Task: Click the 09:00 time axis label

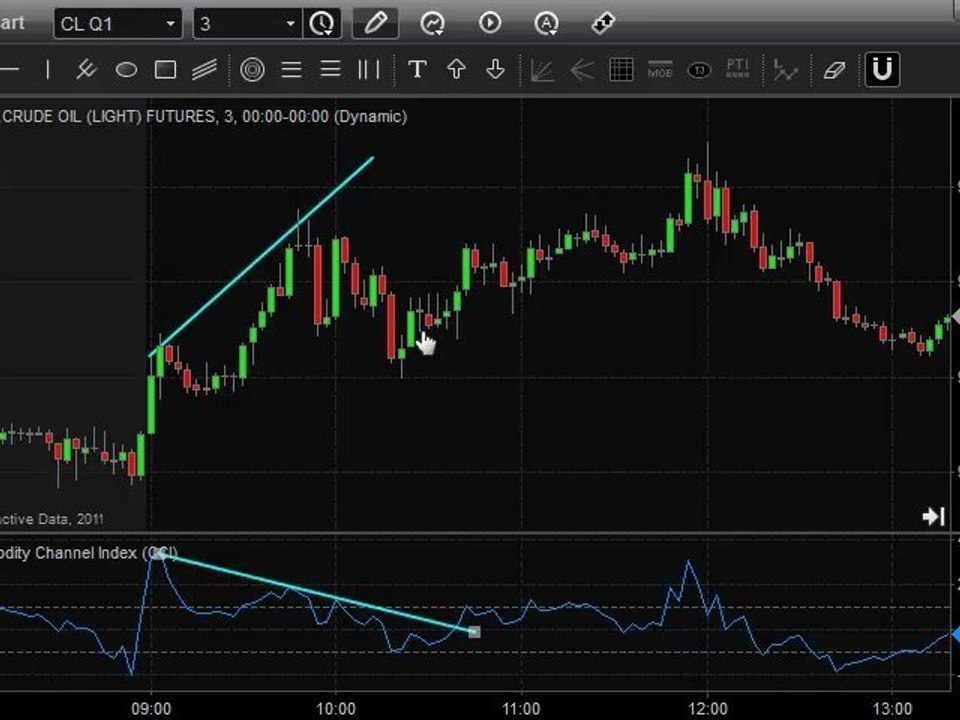Action: [151, 709]
